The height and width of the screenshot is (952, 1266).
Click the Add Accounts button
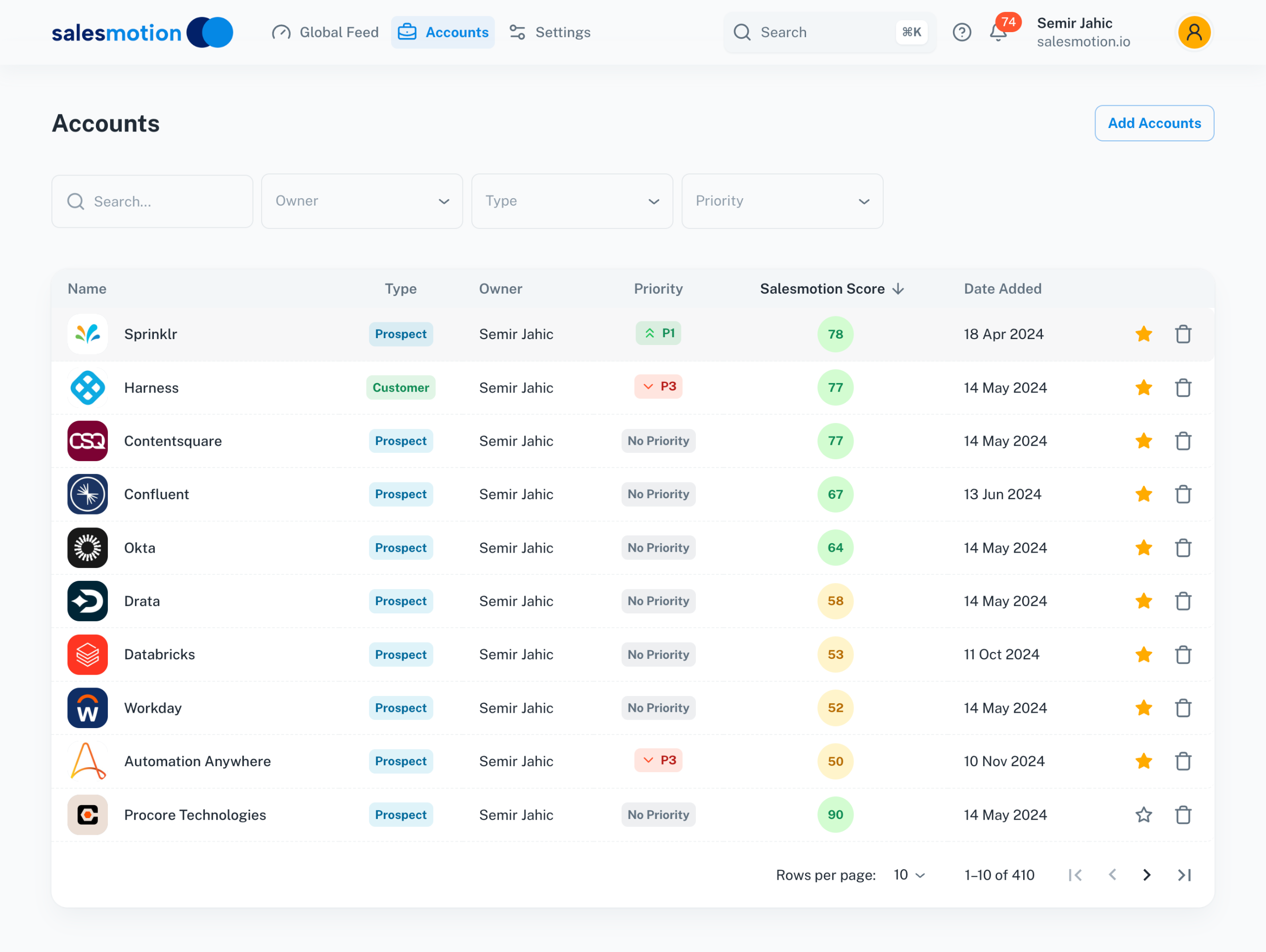1154,123
